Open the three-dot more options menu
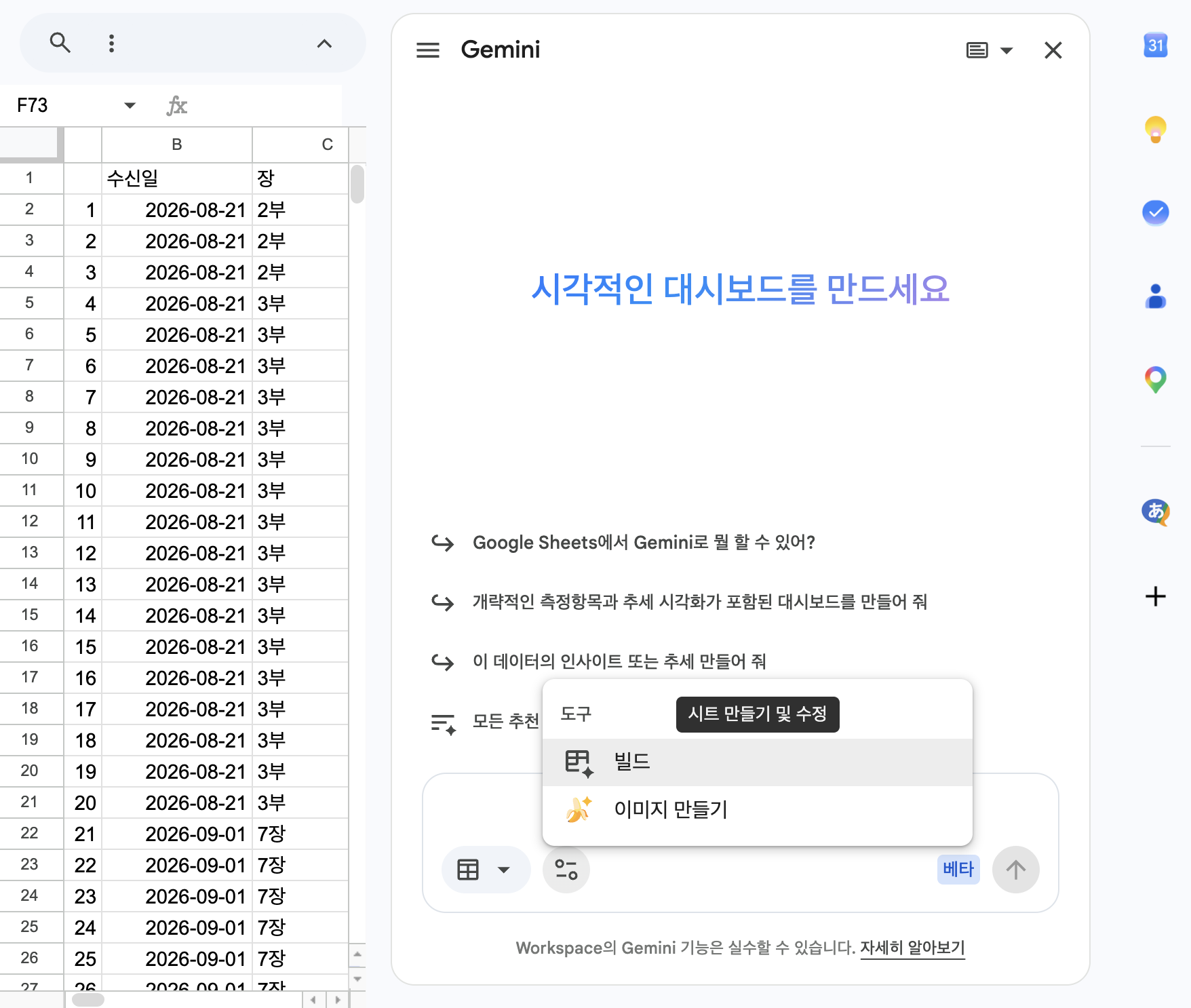The width and height of the screenshot is (1191, 1008). click(x=111, y=43)
